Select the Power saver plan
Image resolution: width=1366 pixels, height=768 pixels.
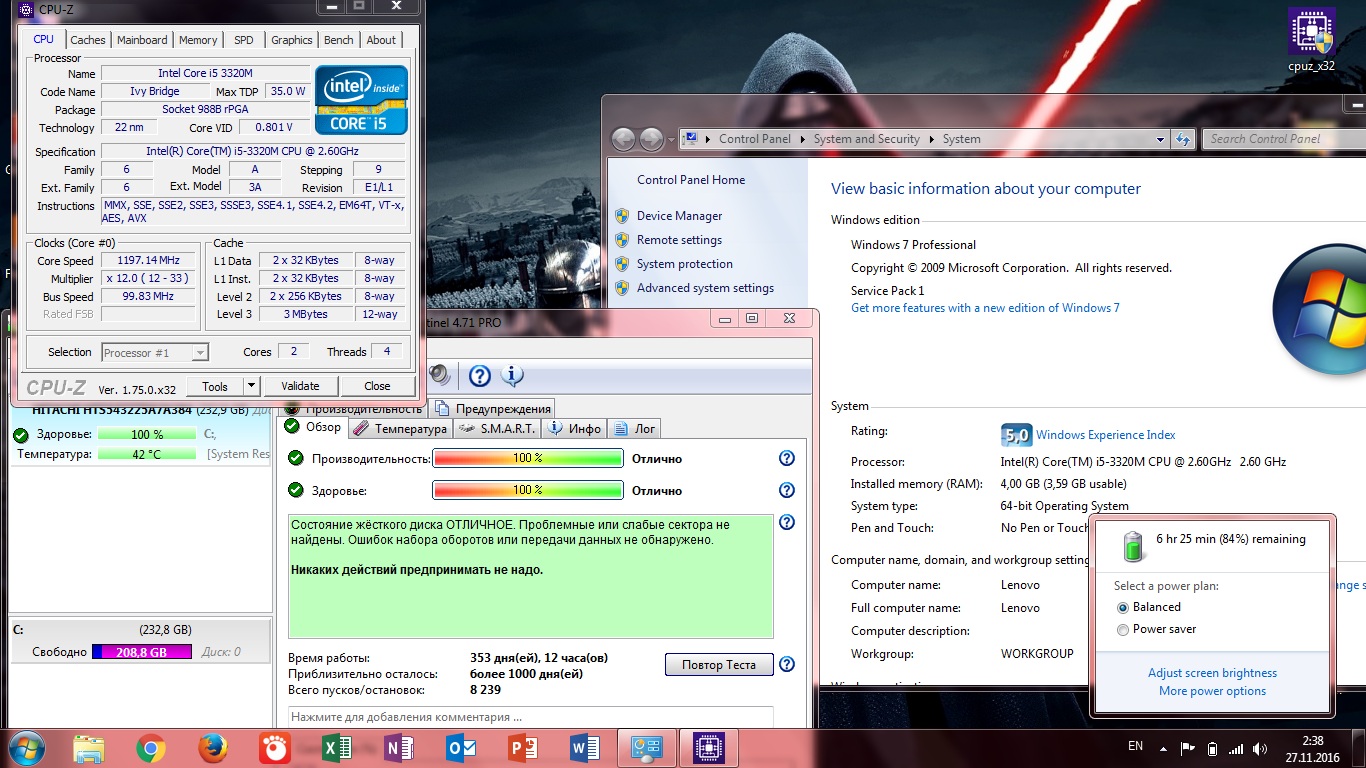[1123, 630]
